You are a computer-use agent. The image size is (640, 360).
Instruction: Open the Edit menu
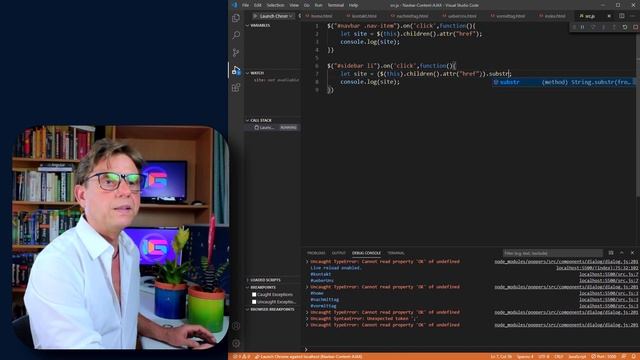click(258, 5)
